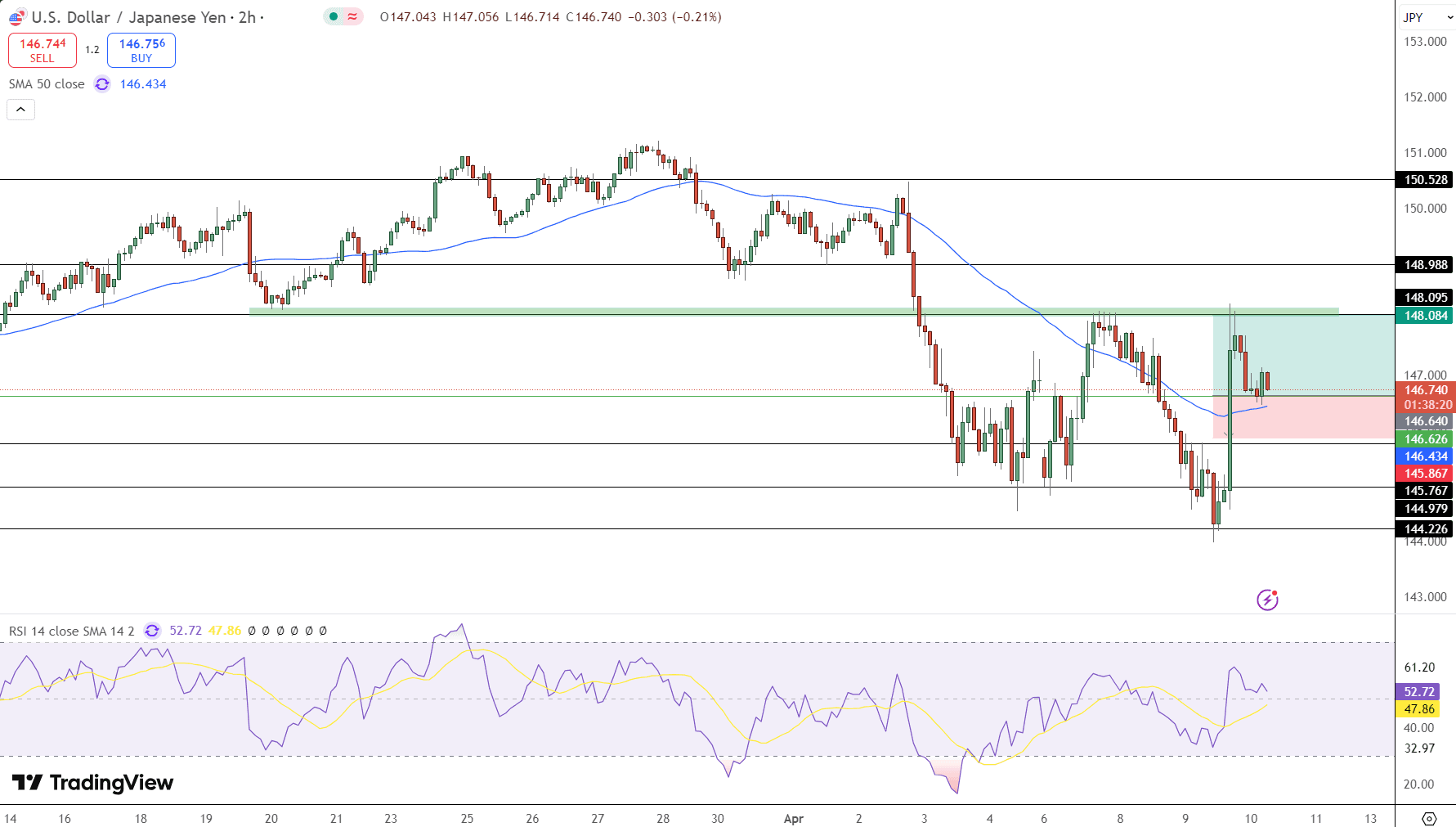Select the U.S. Dollar / Japanese Yen title

pyautogui.click(x=129, y=17)
